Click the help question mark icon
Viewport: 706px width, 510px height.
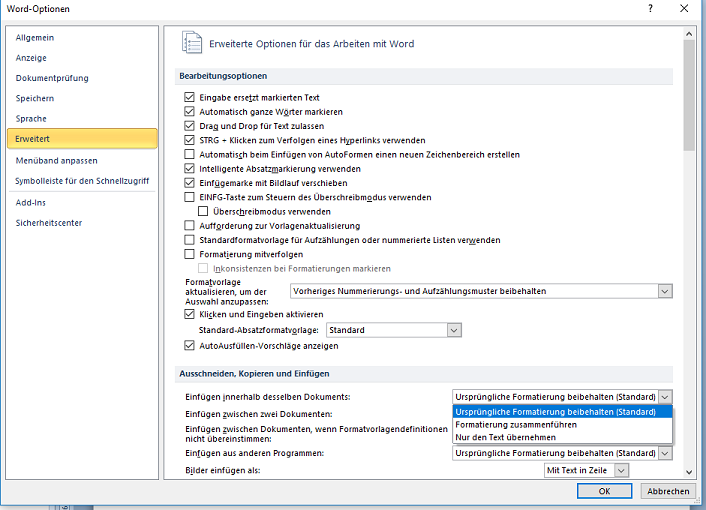pos(650,9)
